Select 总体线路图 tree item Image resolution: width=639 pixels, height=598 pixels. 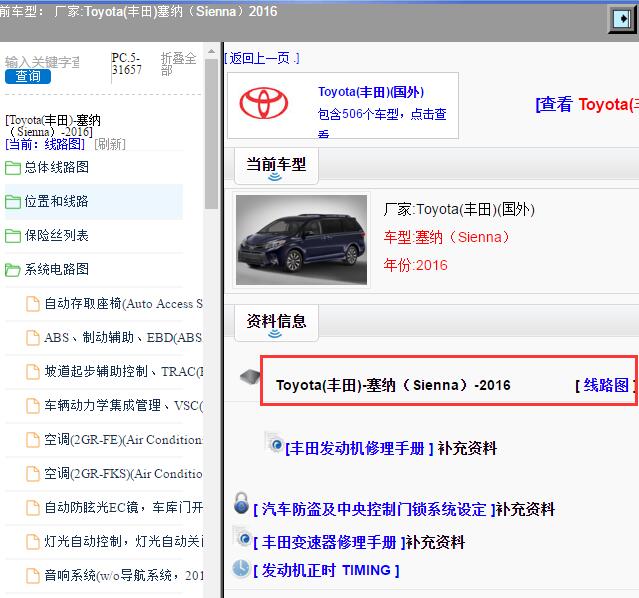[56, 167]
